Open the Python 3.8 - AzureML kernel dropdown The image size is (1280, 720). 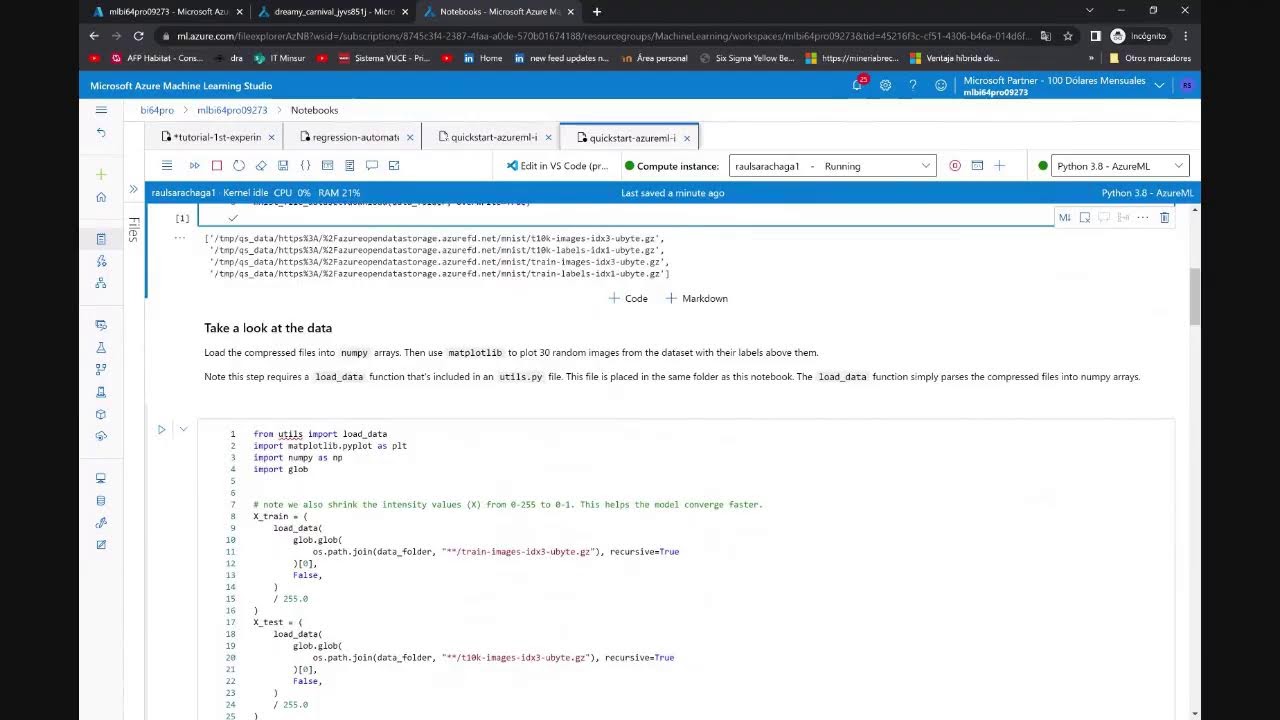1120,166
